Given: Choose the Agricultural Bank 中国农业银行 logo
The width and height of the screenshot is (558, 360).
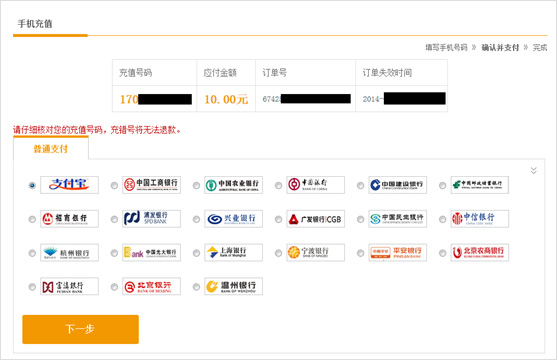Looking at the screenshot, I should pyautogui.click(x=233, y=185).
